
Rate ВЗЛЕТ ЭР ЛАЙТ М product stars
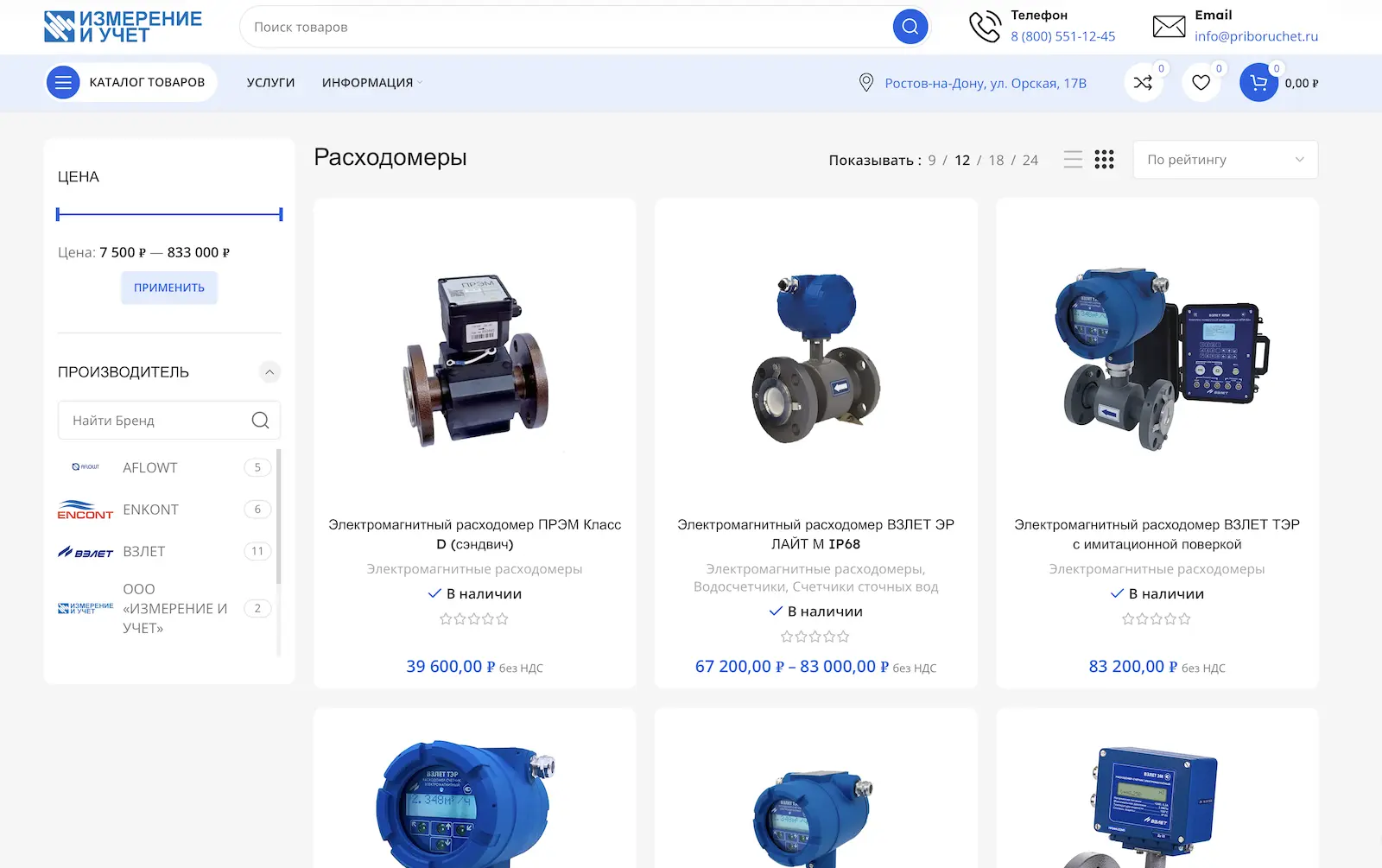(815, 637)
